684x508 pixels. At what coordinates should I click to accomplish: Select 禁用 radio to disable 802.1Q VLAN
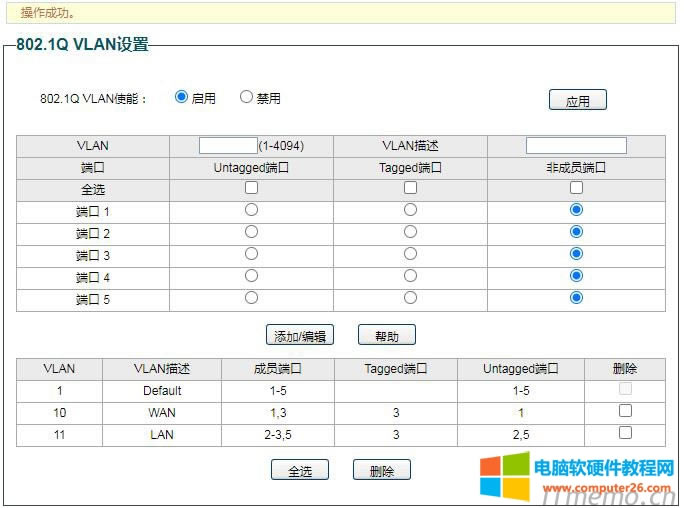246,97
